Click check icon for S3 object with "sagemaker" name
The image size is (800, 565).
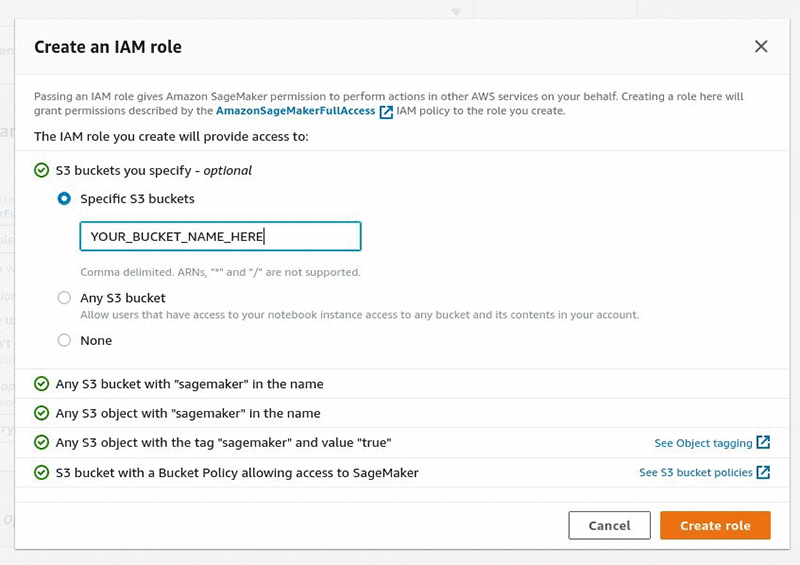(41, 413)
